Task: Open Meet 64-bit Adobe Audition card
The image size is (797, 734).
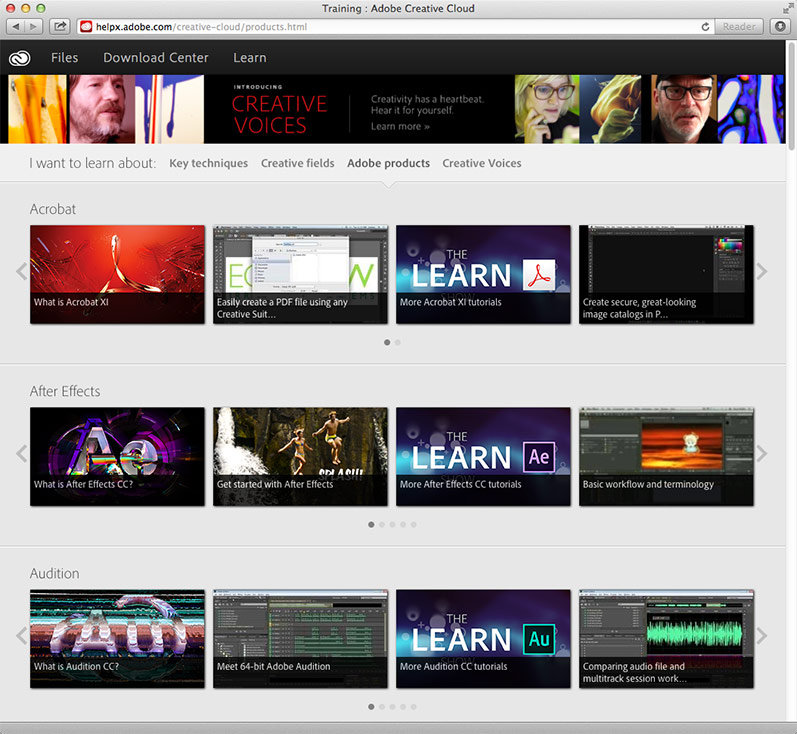Action: tap(300, 639)
